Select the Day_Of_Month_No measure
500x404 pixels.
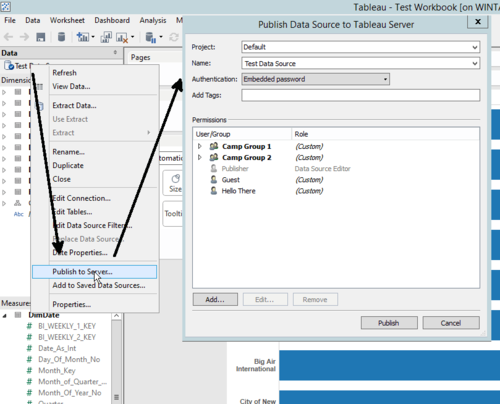coord(69,359)
